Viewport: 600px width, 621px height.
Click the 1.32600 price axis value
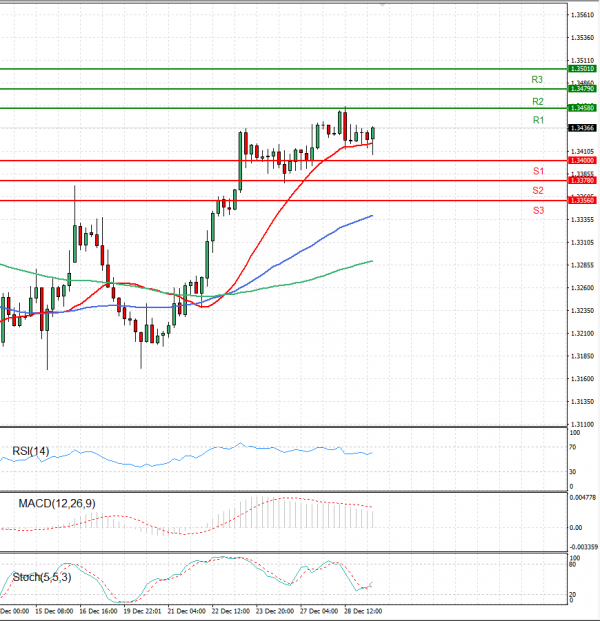tap(583, 288)
